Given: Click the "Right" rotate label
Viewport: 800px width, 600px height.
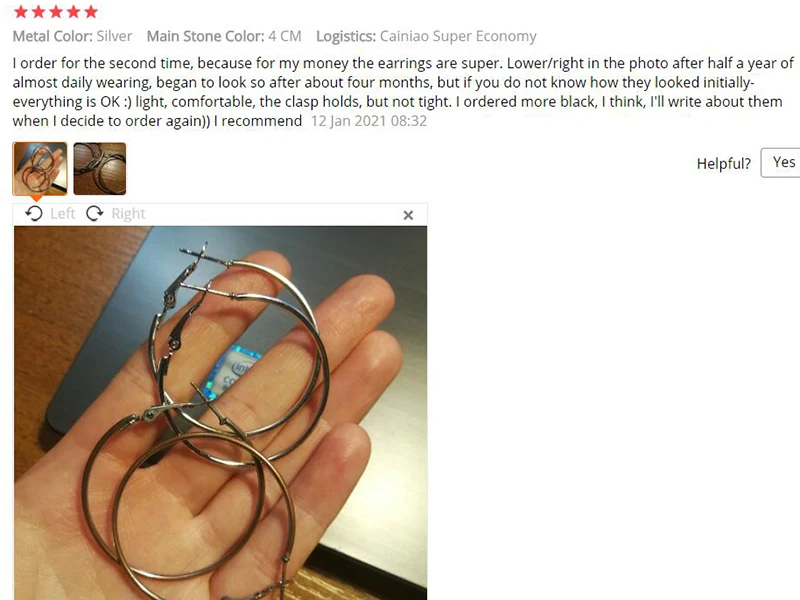Looking at the screenshot, I should [128, 213].
